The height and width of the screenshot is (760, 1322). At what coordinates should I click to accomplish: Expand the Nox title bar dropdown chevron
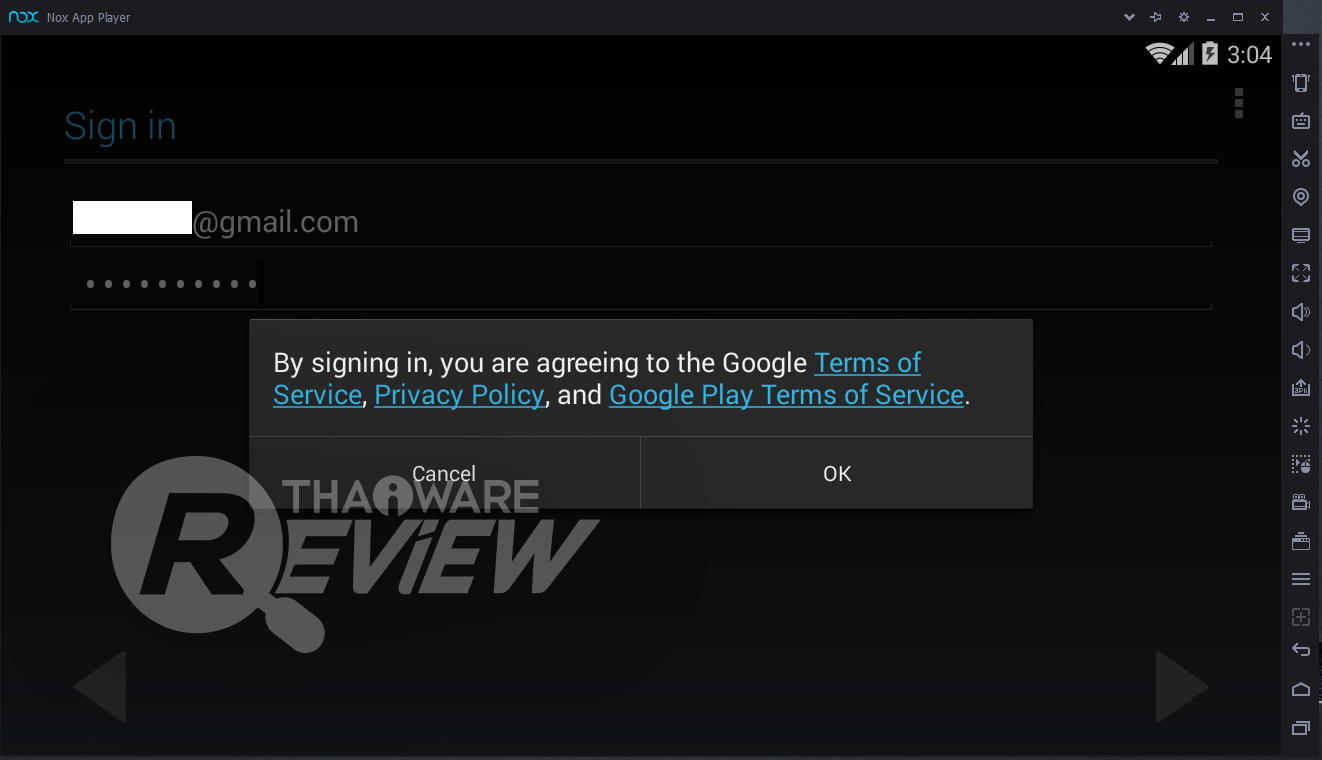pyautogui.click(x=1129, y=17)
